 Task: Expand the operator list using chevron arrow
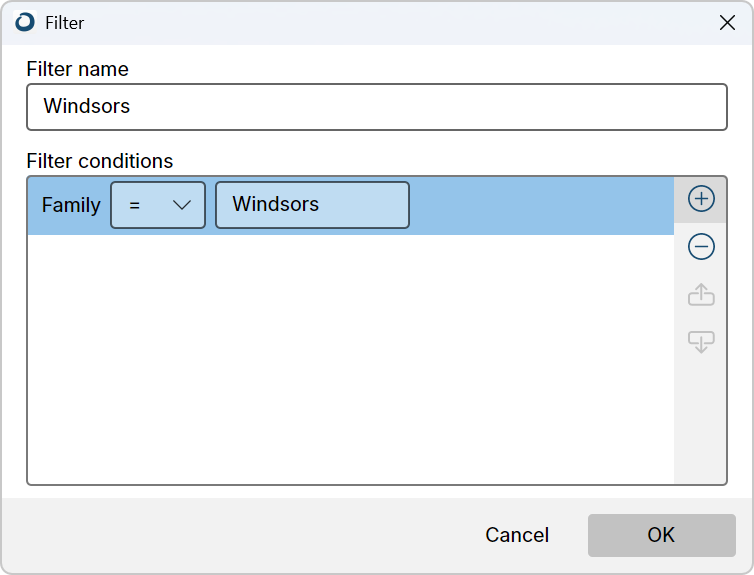point(182,205)
